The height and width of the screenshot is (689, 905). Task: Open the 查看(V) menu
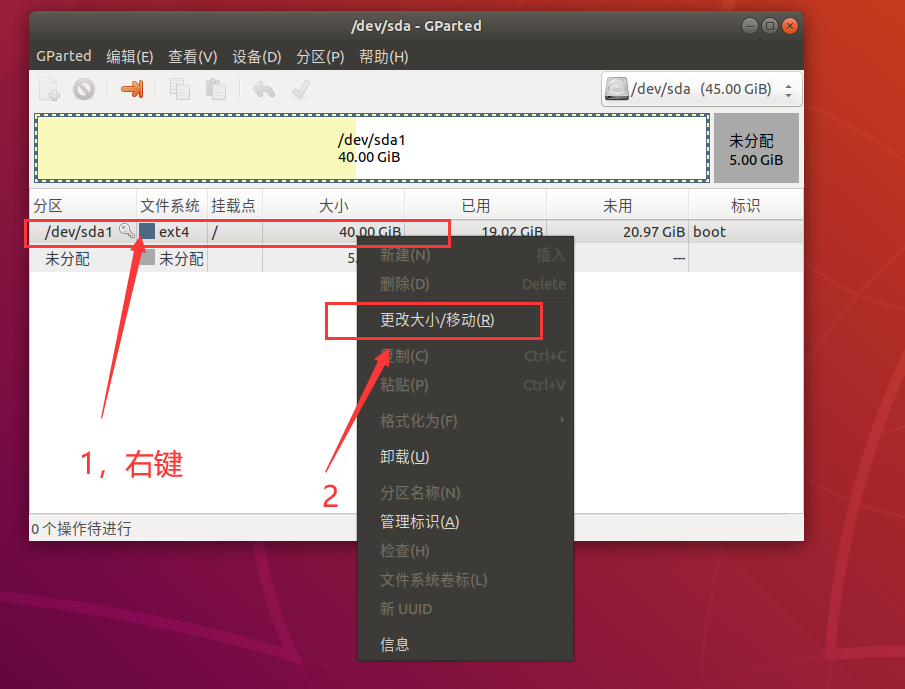tap(193, 57)
